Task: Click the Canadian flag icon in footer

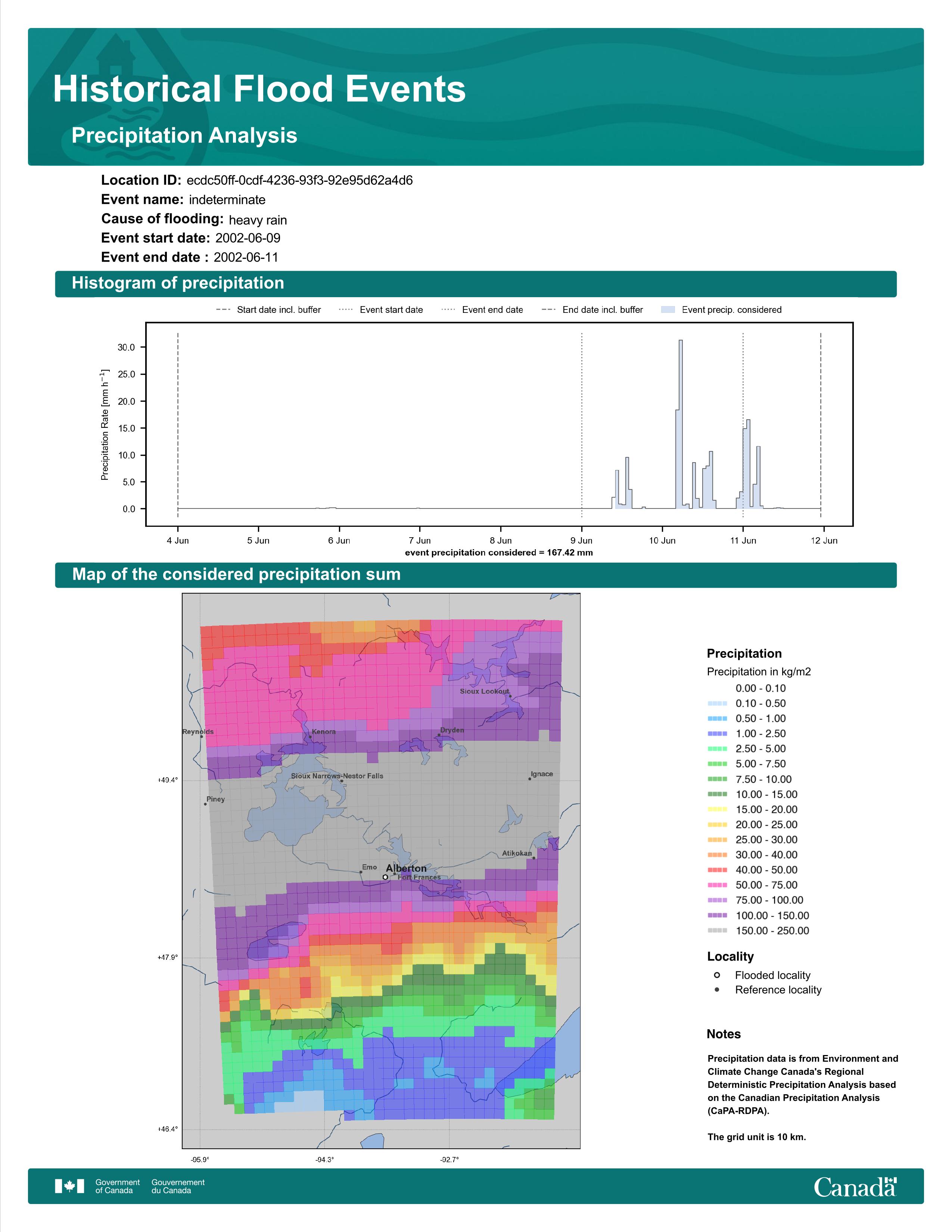Action: point(69,1186)
